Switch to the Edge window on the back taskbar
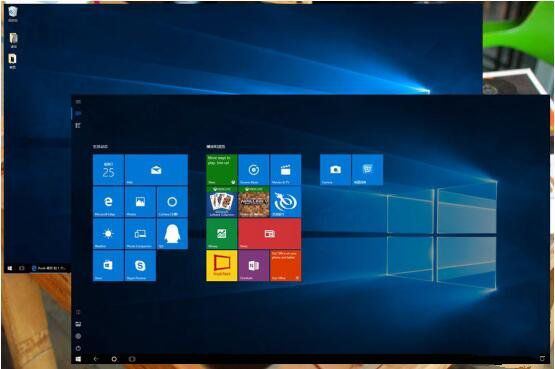 pos(49,269)
